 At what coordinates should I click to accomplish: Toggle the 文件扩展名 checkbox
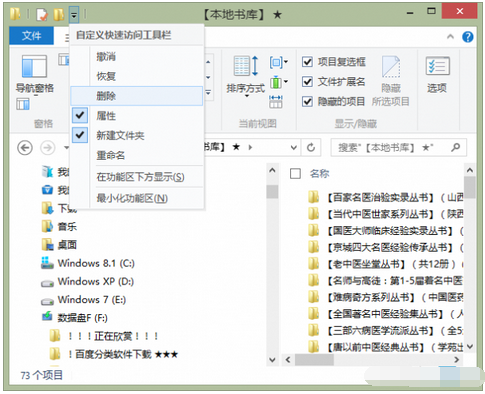click(x=307, y=82)
